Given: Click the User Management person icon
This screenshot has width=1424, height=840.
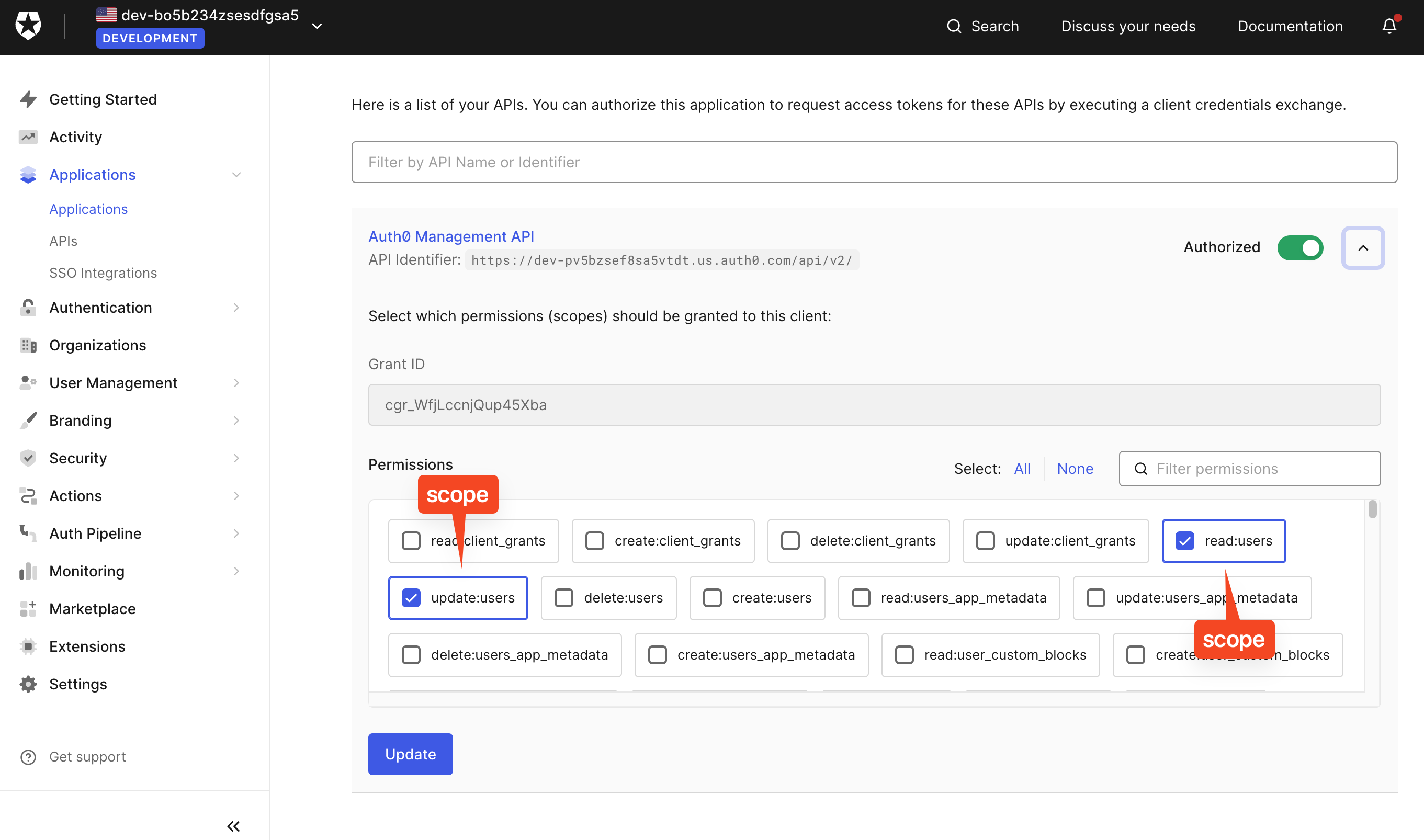Looking at the screenshot, I should (x=27, y=382).
